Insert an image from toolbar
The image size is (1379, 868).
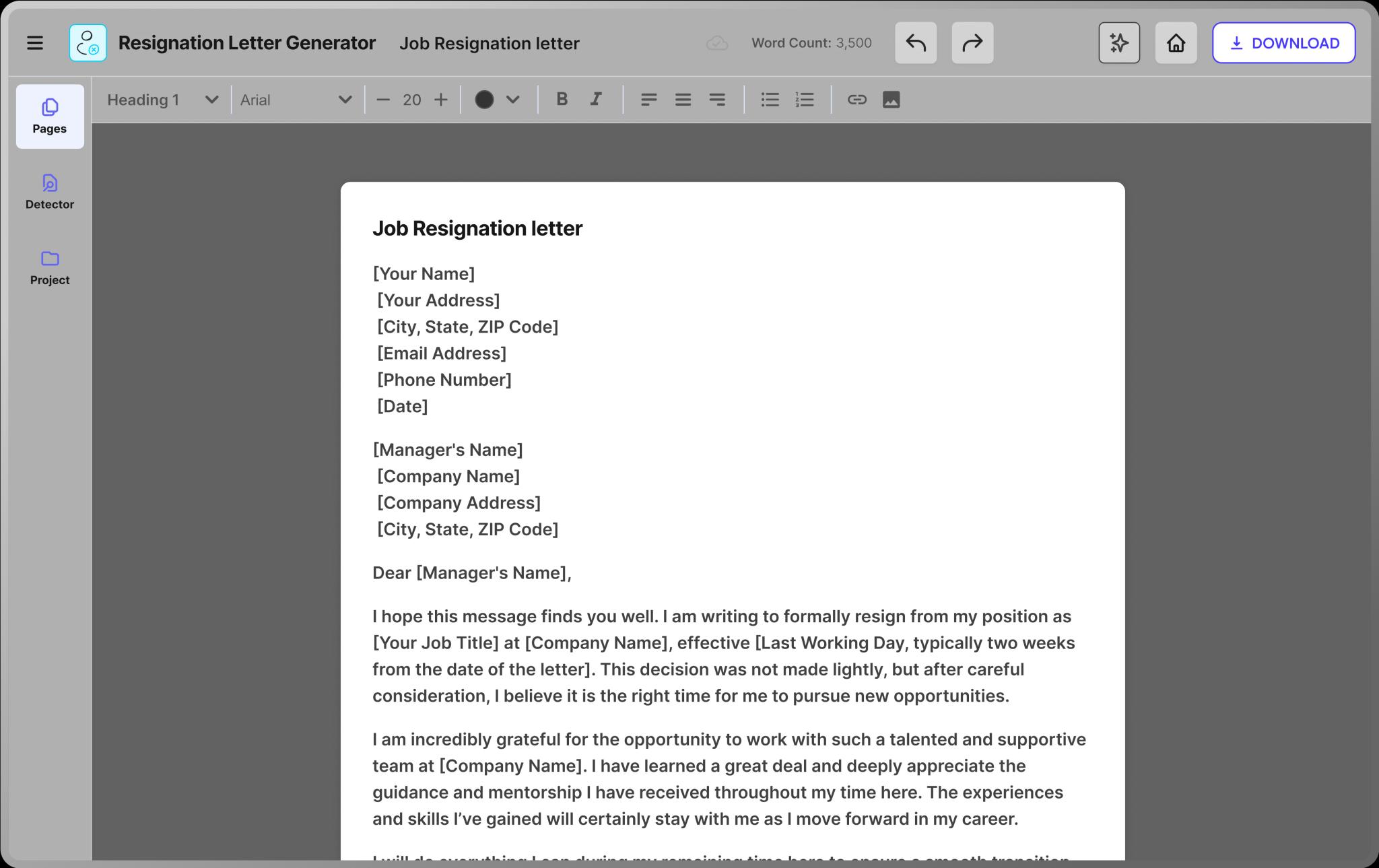coord(891,100)
